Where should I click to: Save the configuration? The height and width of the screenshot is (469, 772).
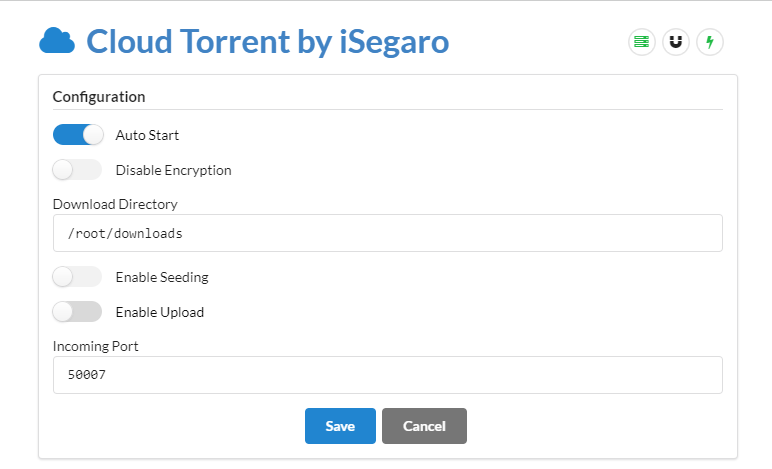point(340,426)
